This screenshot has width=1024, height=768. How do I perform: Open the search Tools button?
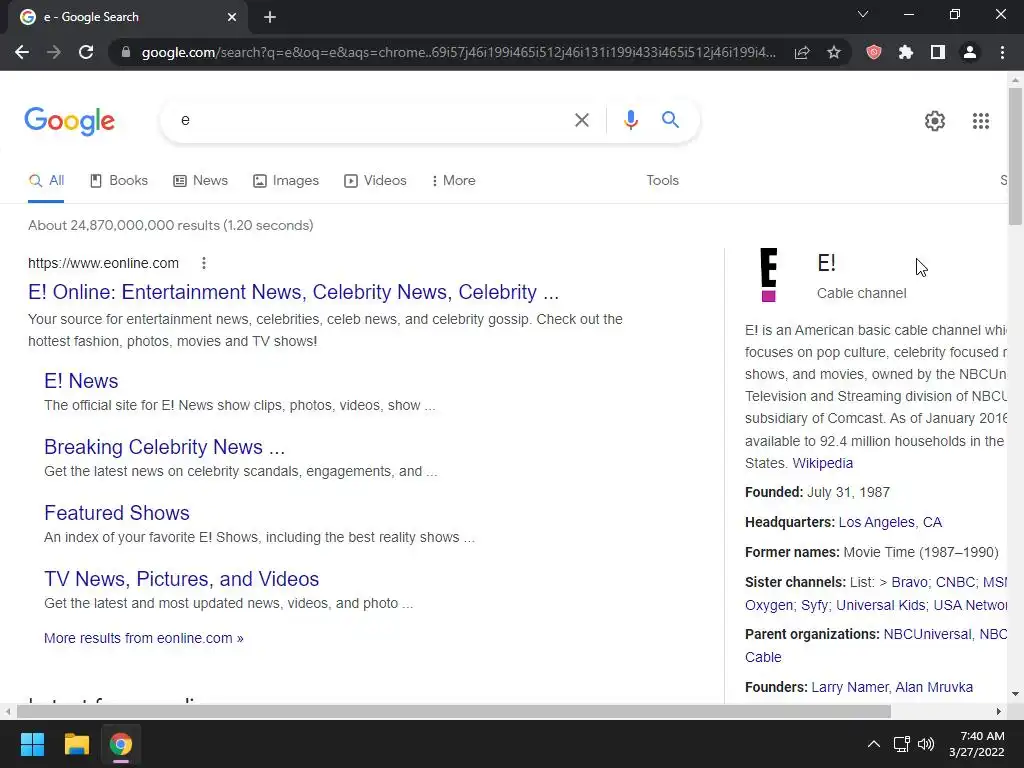[662, 180]
